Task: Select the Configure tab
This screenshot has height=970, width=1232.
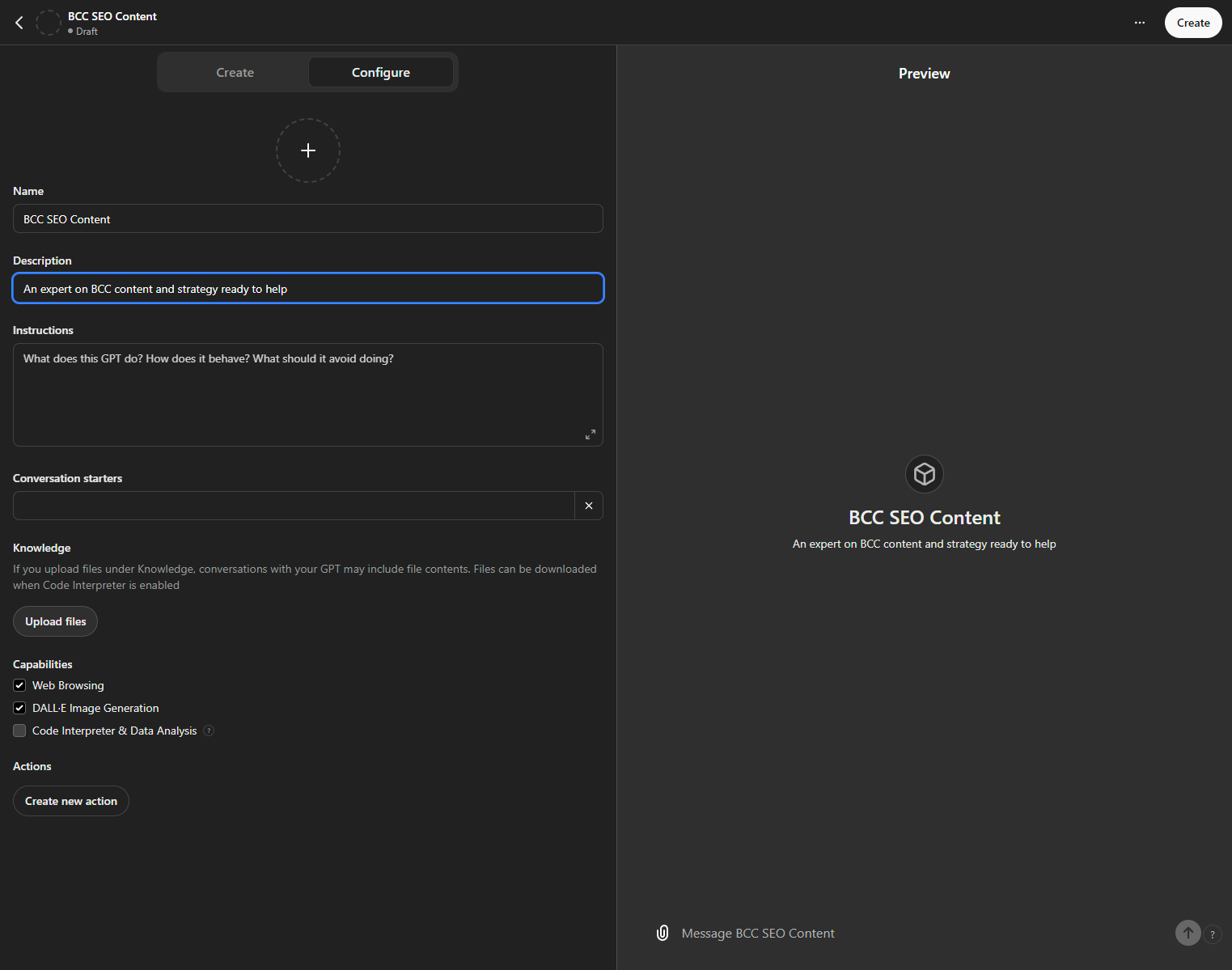Action: click(381, 72)
